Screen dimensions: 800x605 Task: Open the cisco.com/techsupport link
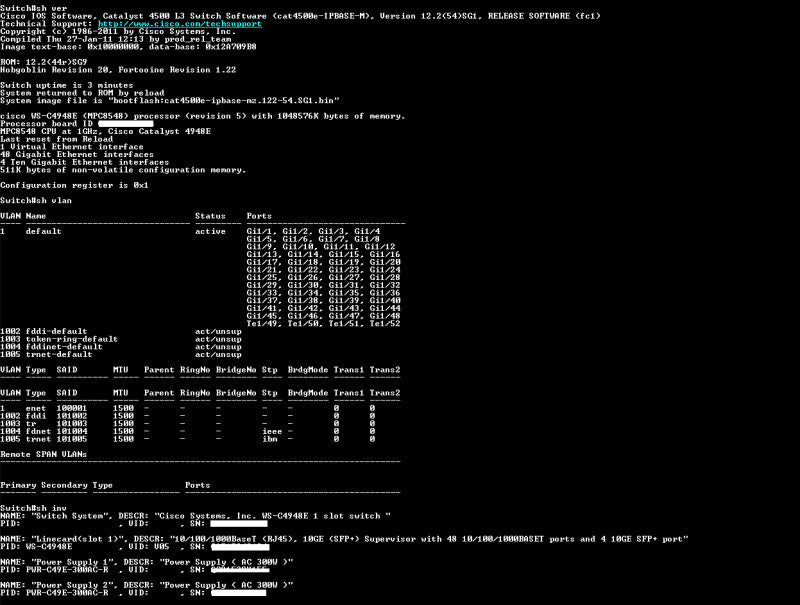coord(180,23)
